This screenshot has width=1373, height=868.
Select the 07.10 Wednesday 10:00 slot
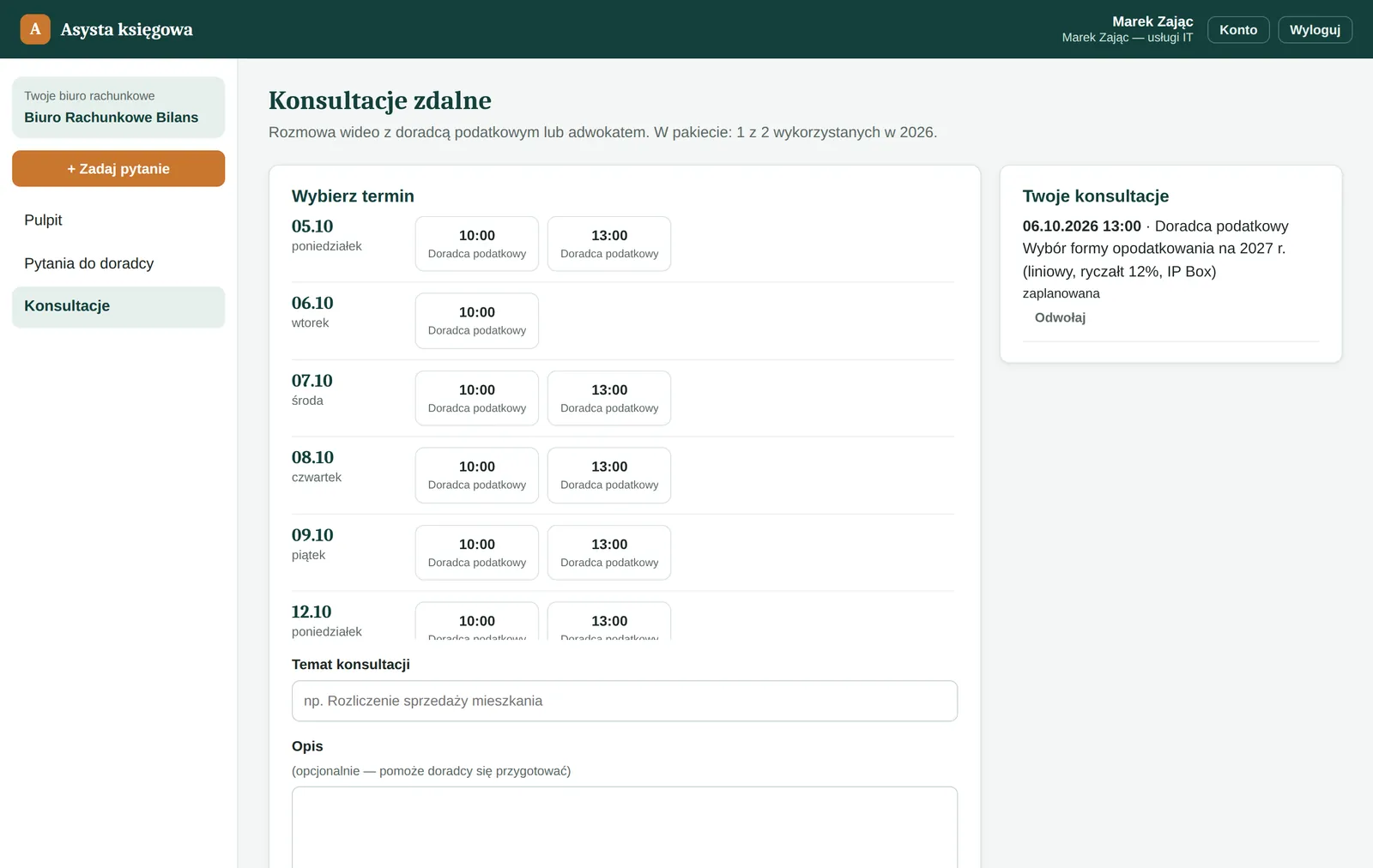477,398
